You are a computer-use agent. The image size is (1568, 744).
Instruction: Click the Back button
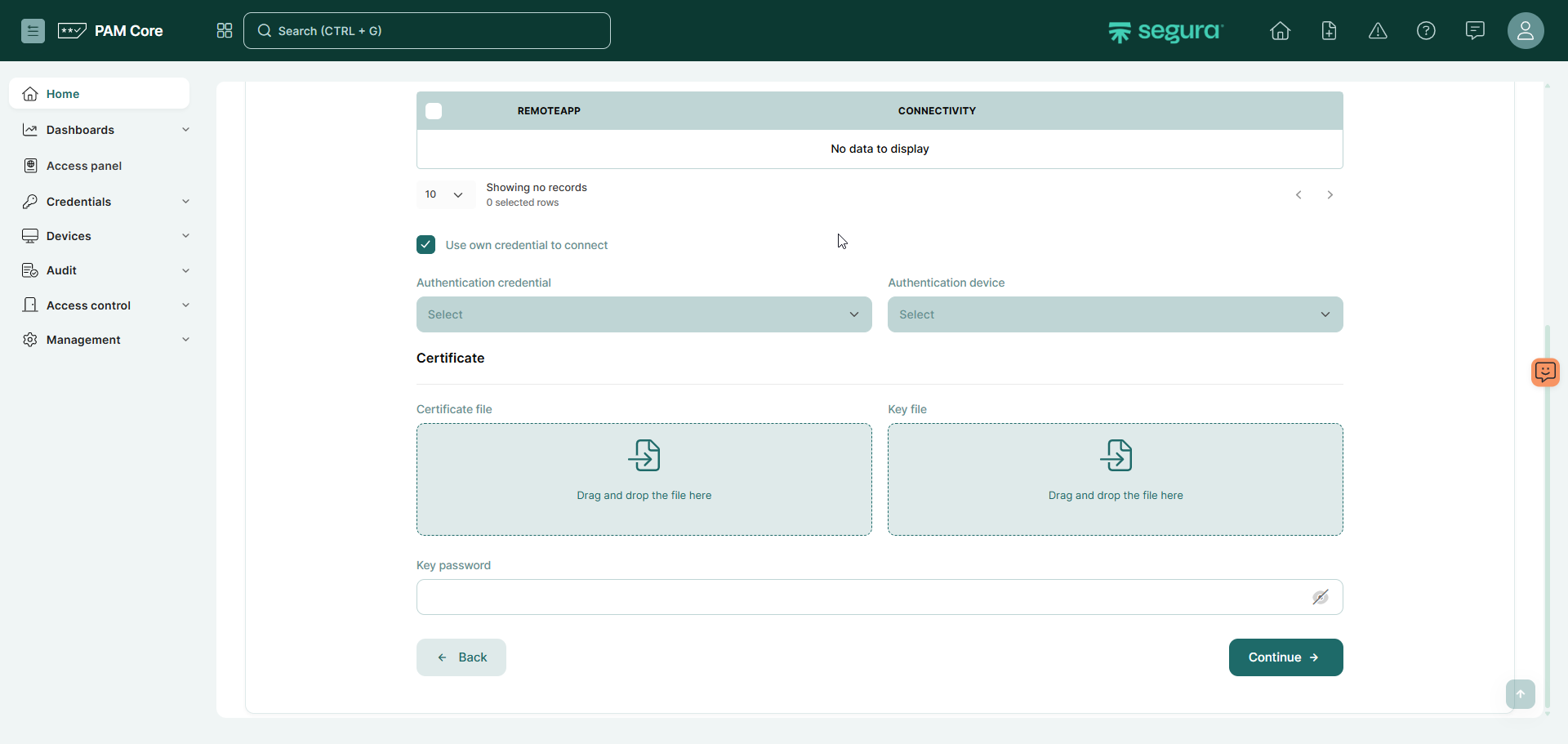[461, 657]
